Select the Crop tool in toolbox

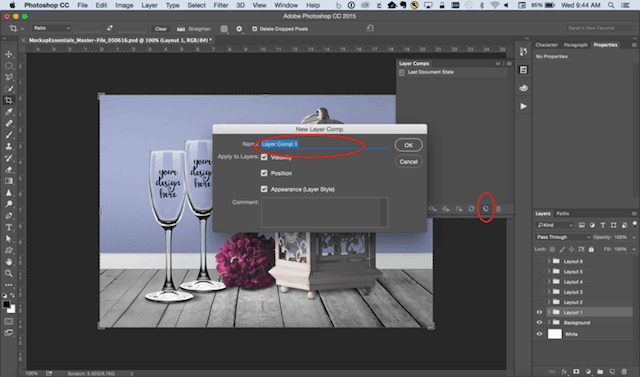pyautogui.click(x=9, y=100)
